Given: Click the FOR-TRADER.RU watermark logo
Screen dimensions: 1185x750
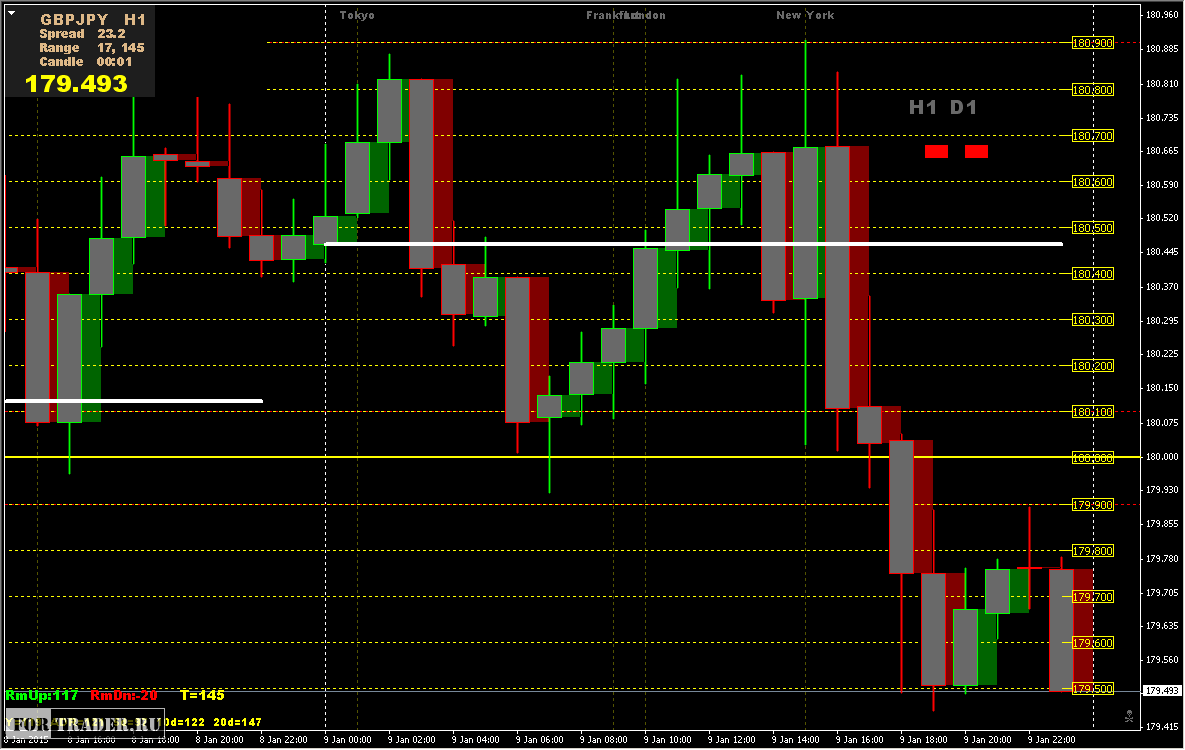Looking at the screenshot, I should click(x=85, y=724).
